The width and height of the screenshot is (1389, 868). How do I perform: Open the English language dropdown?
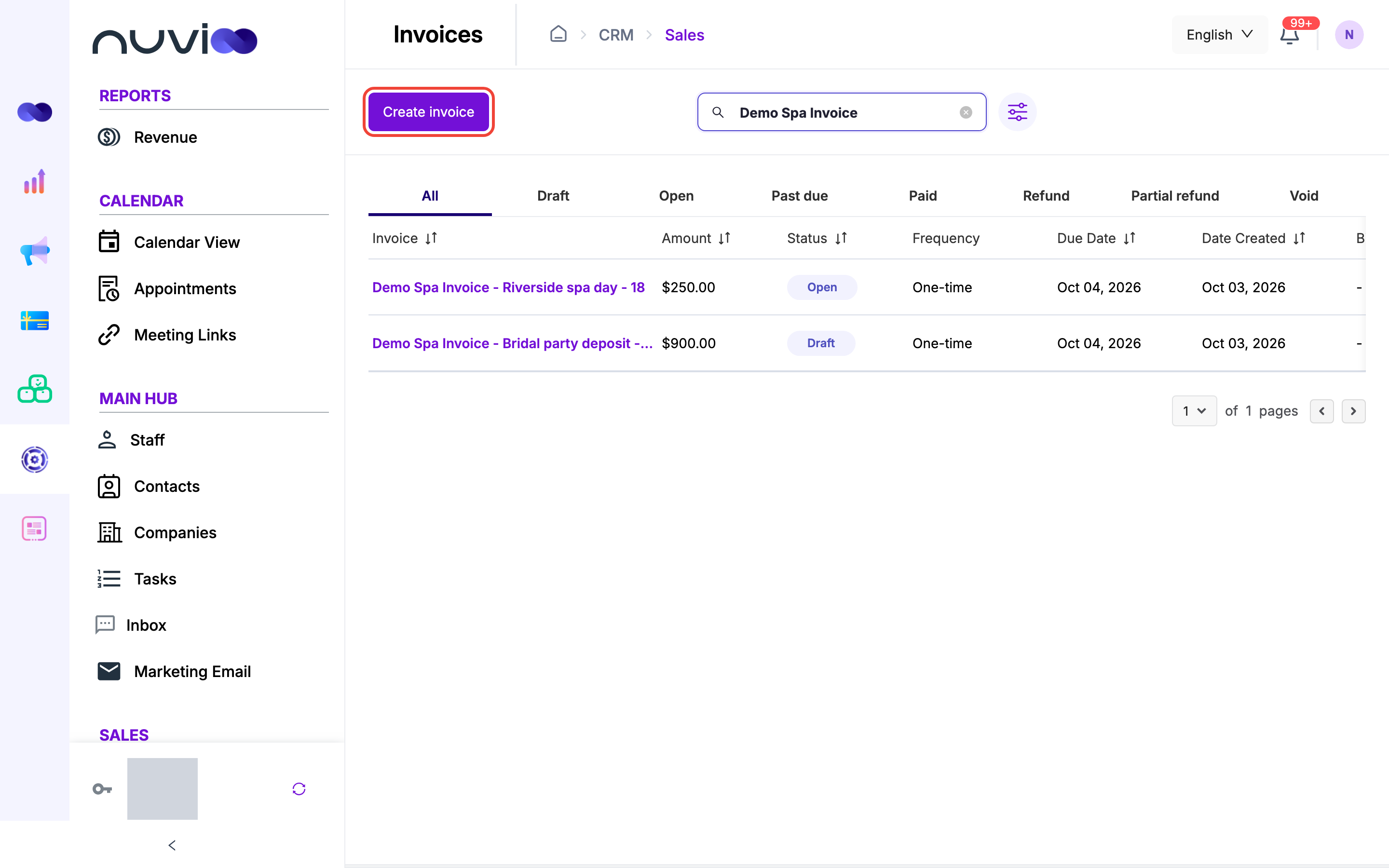(1220, 35)
